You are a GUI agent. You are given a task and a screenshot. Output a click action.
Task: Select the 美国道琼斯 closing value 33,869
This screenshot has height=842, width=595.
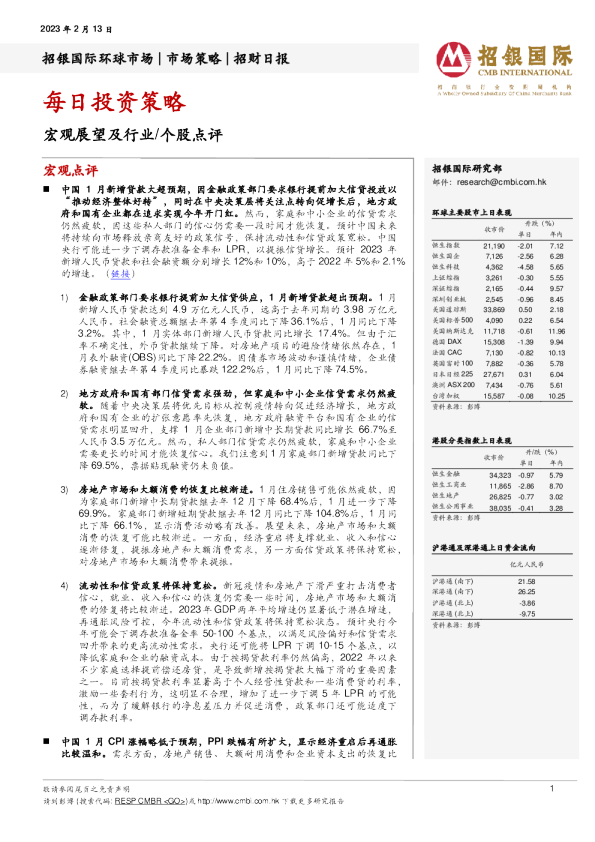click(494, 309)
